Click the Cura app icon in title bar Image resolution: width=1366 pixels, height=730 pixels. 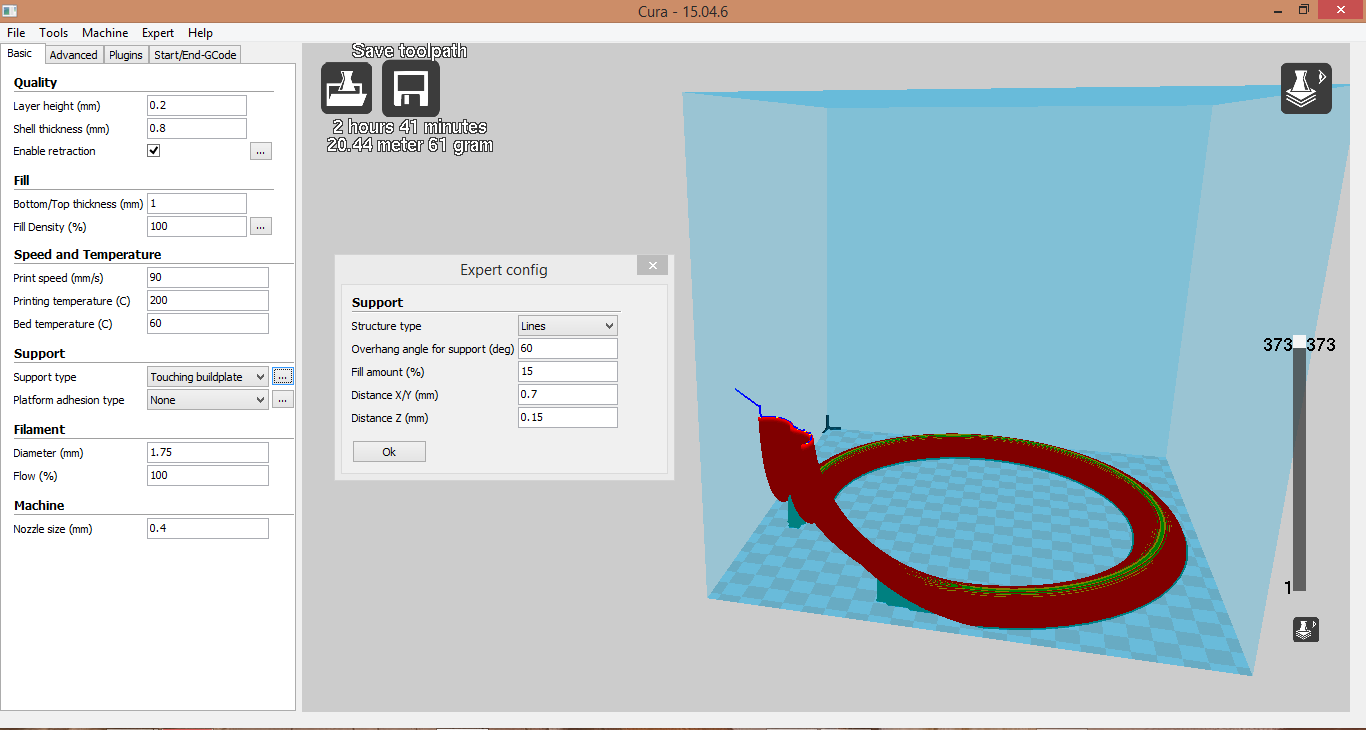[x=10, y=10]
